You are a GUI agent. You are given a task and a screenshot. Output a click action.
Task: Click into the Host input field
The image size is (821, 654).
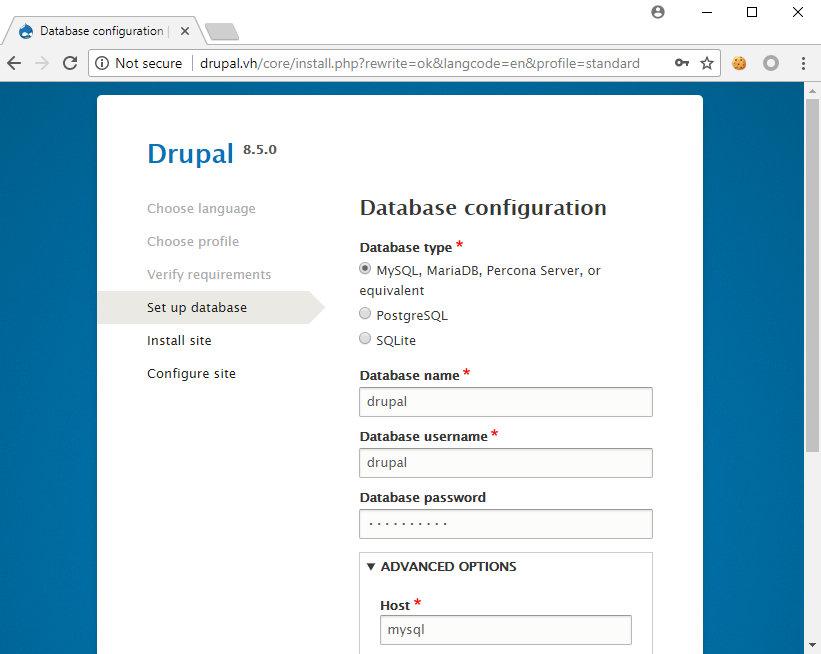tap(505, 630)
